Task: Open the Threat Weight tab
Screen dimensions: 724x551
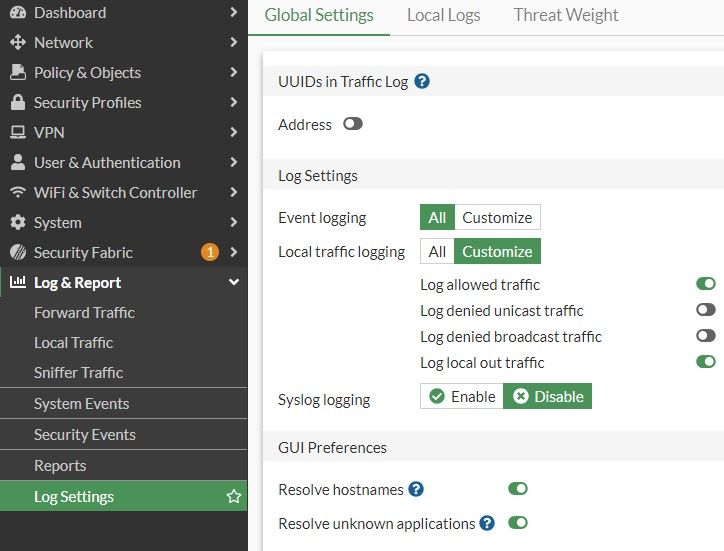Action: pyautogui.click(x=565, y=15)
